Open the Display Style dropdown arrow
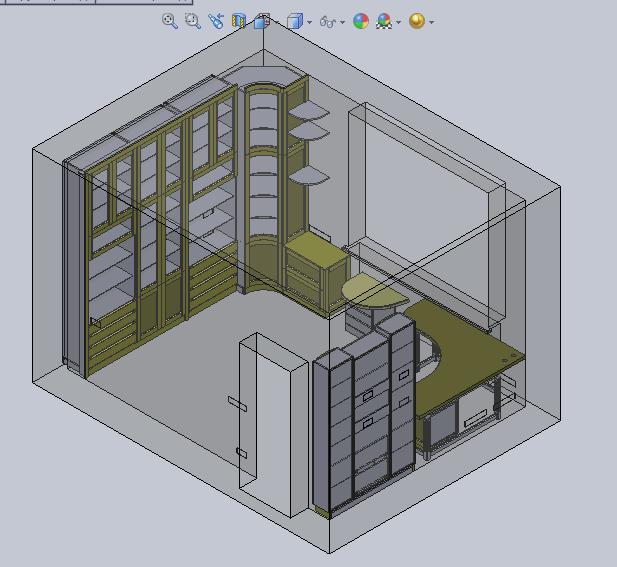The width and height of the screenshot is (617, 567). pyautogui.click(x=309, y=22)
